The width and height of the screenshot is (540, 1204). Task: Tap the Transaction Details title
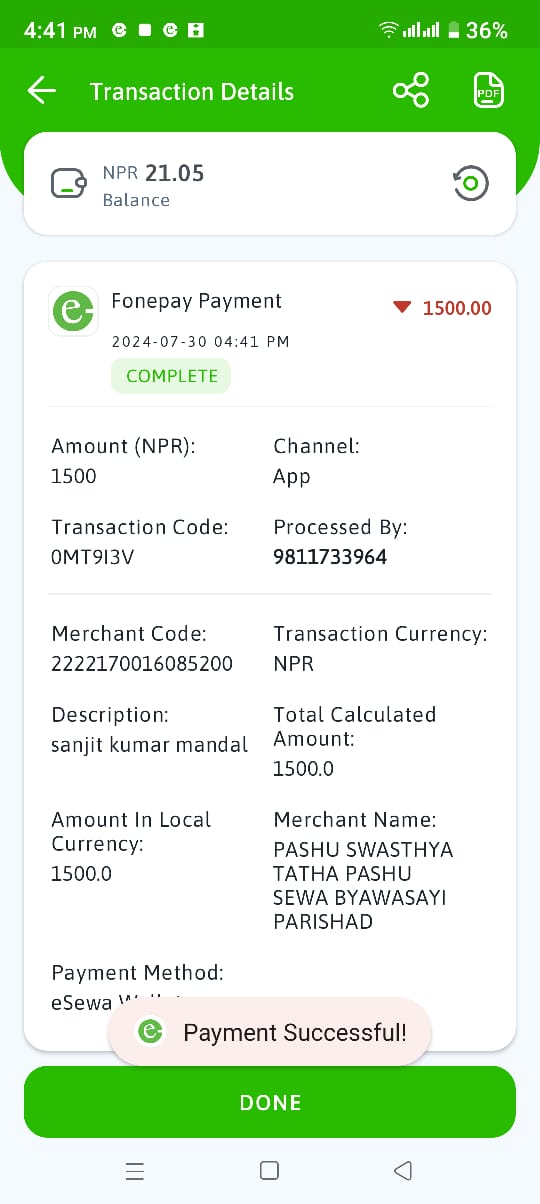[192, 92]
